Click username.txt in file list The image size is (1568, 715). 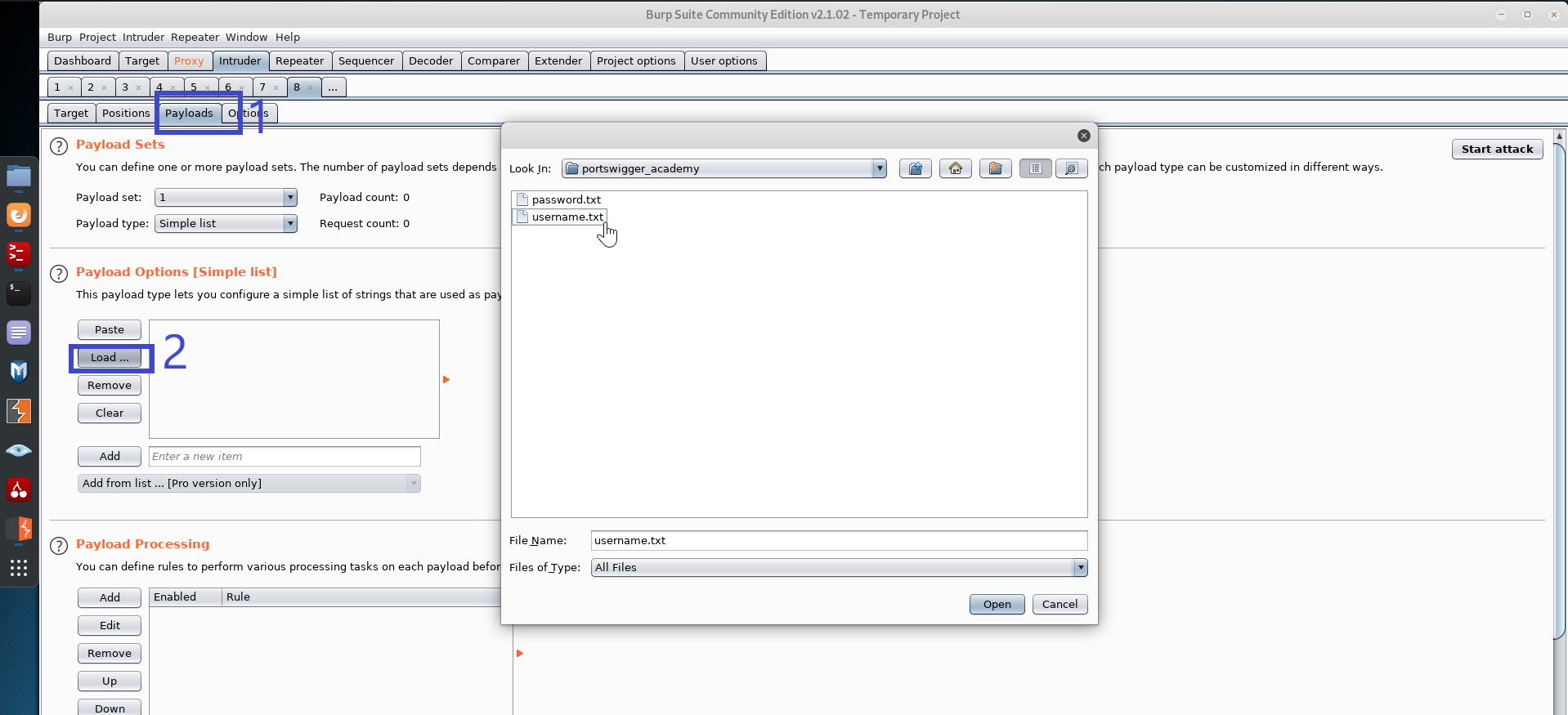(x=560, y=217)
